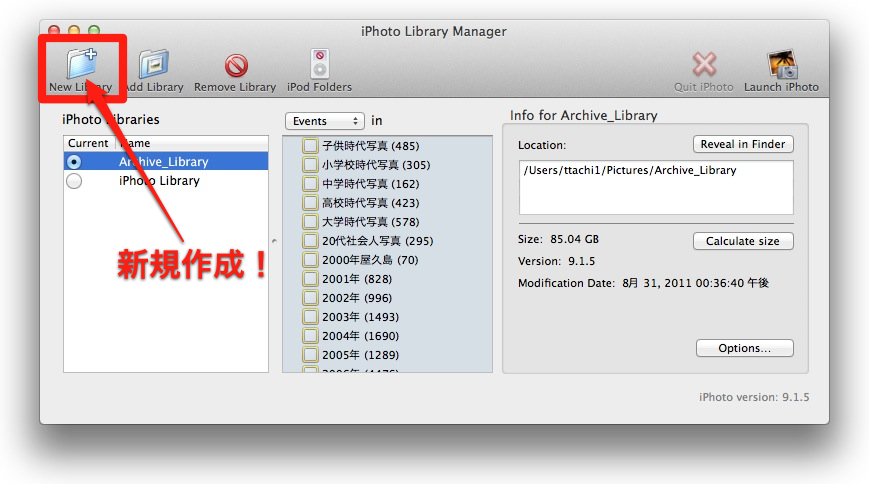
Task: Click the New Library toolbar icon
Action: click(x=80, y=64)
